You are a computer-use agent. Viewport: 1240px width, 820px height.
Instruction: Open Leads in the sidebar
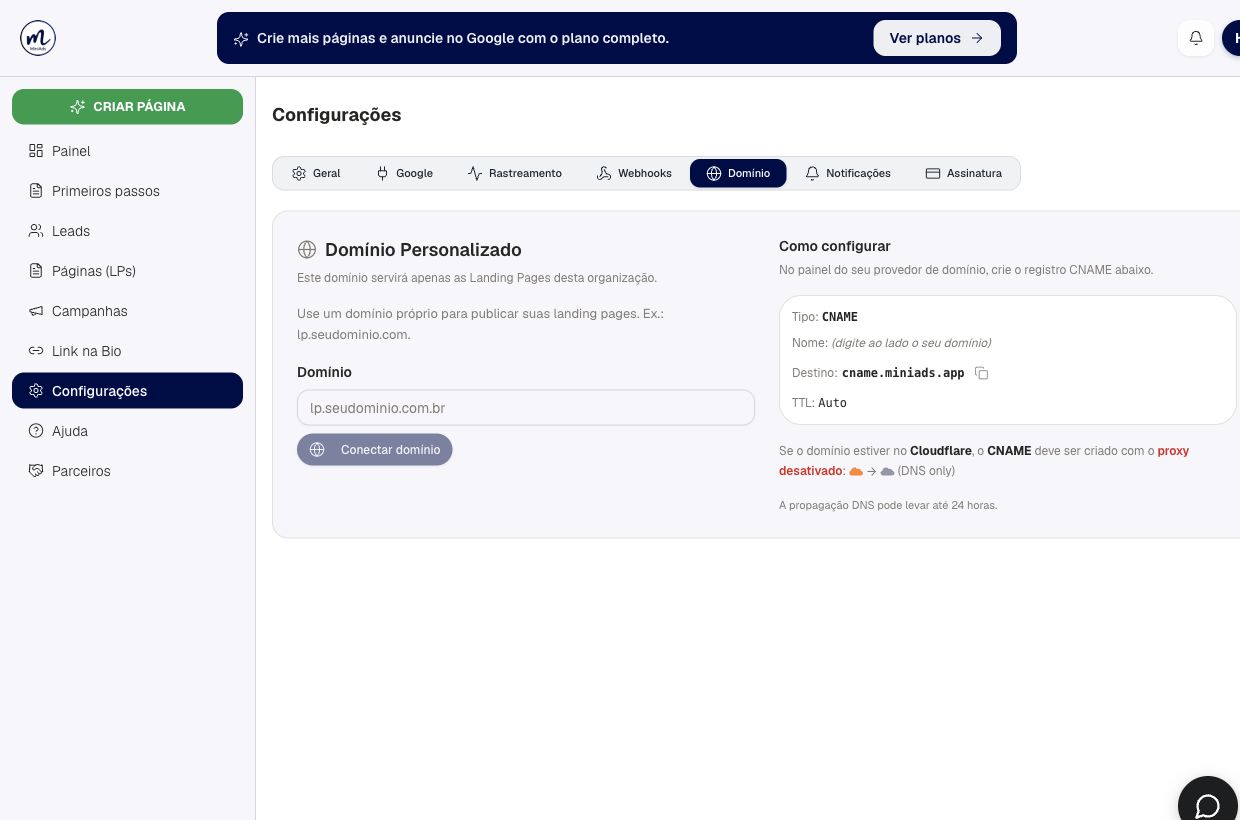[127, 231]
